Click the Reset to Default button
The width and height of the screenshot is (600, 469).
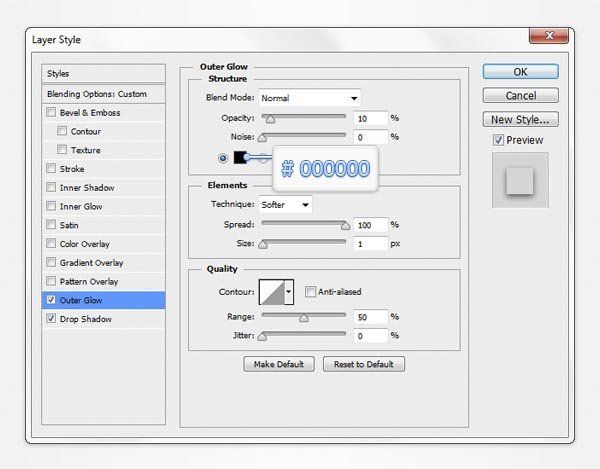click(x=364, y=364)
